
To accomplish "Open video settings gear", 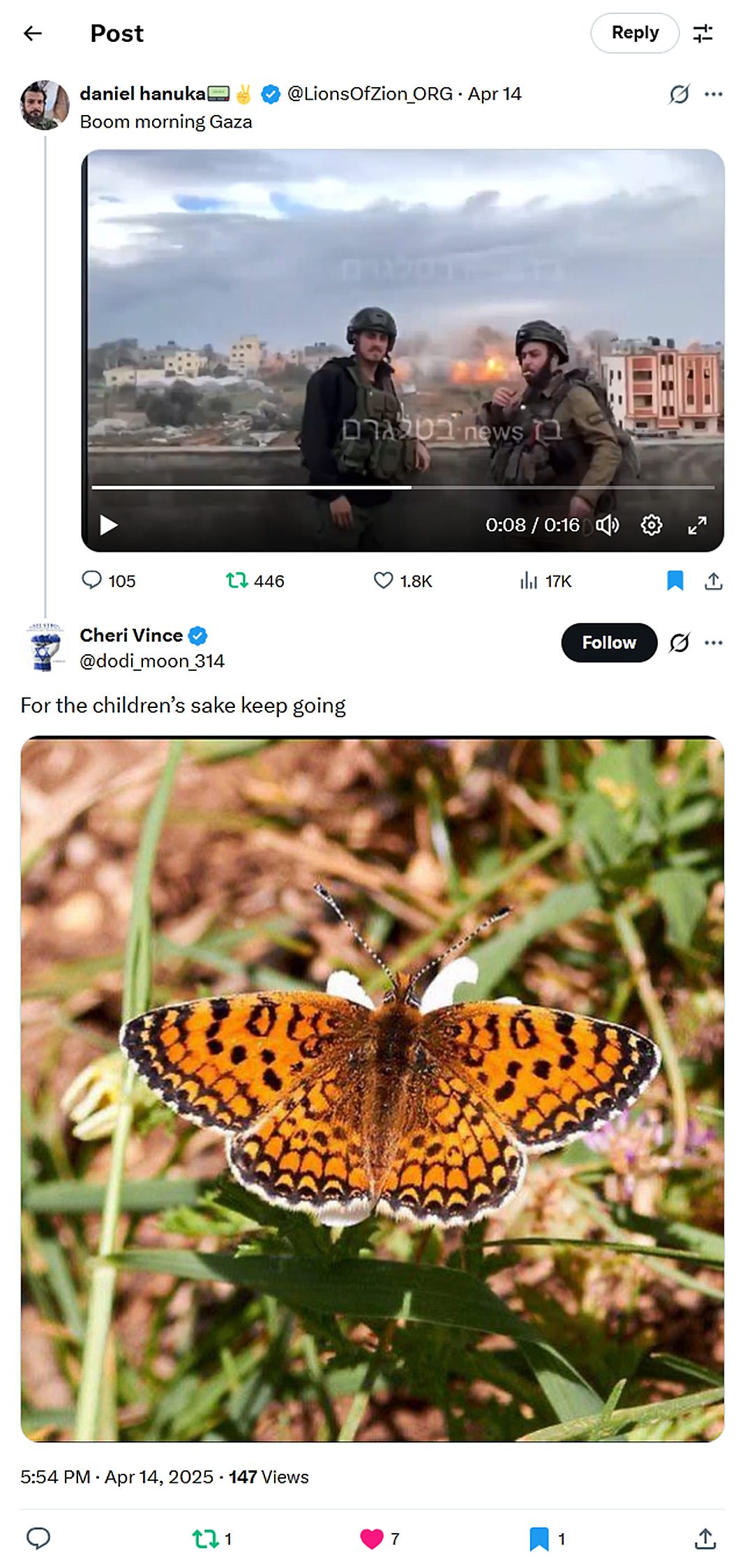I will pos(652,525).
